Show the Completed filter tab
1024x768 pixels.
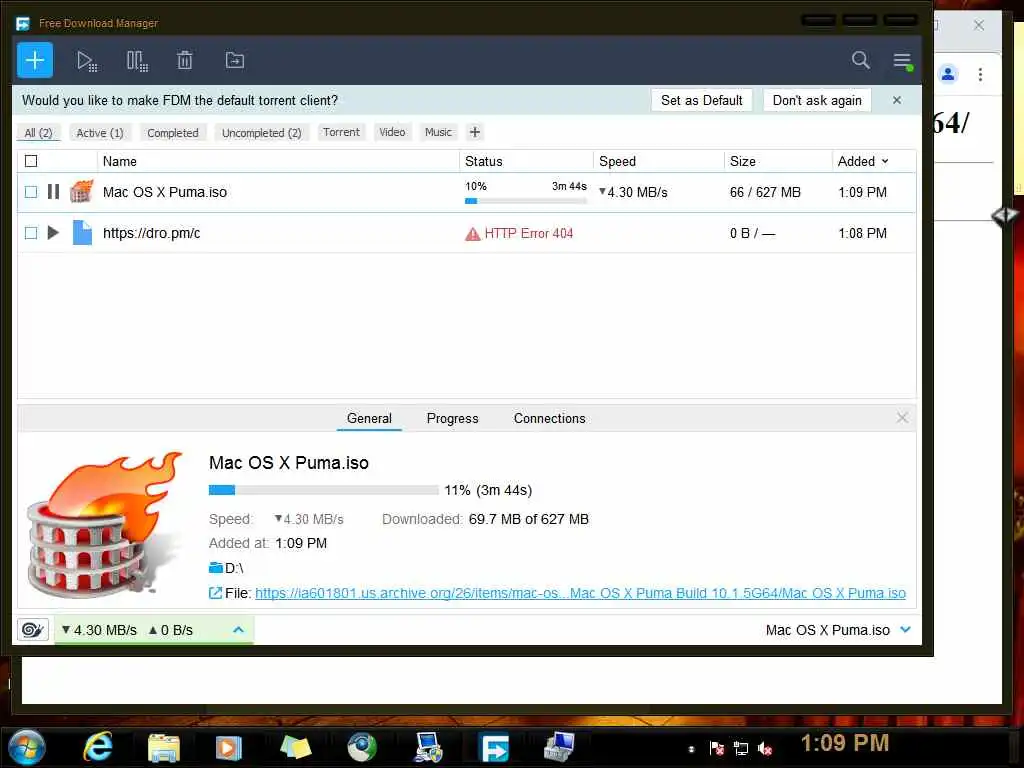[172, 133]
